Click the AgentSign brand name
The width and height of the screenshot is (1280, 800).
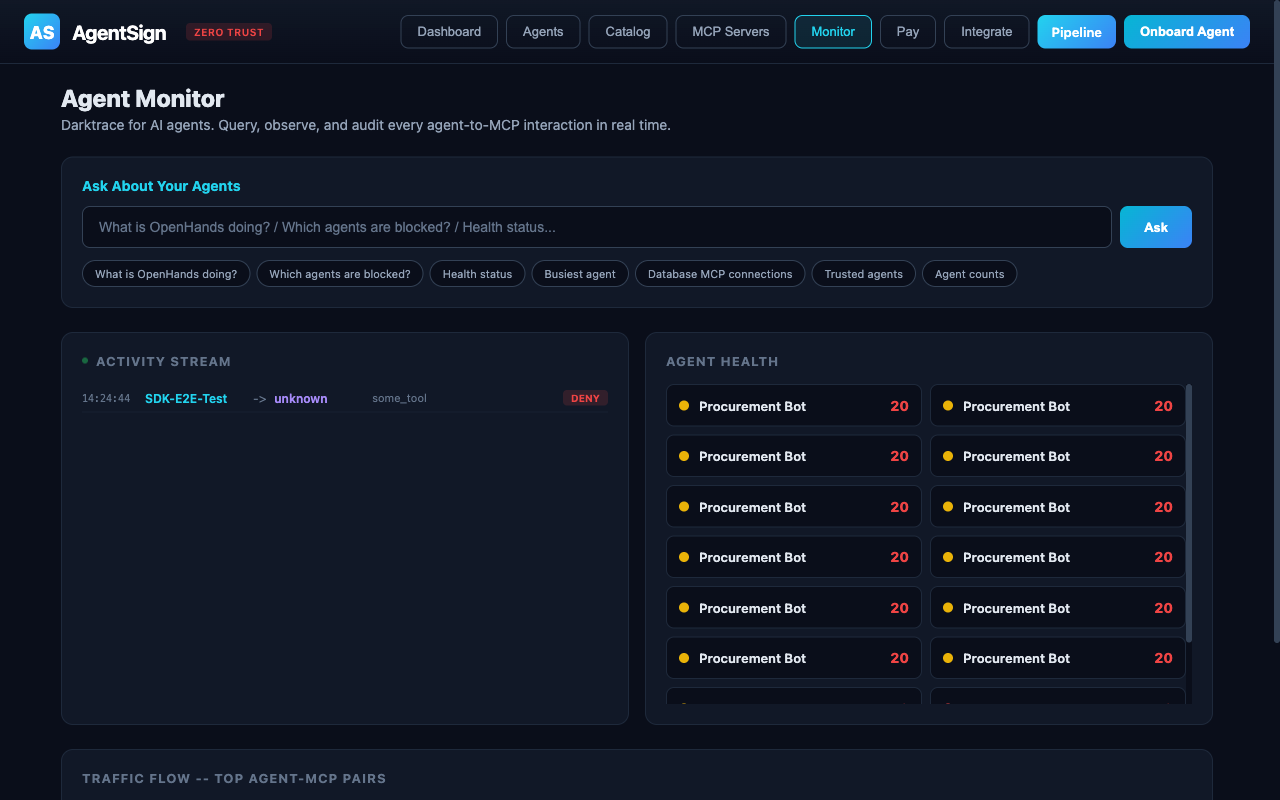click(x=119, y=33)
